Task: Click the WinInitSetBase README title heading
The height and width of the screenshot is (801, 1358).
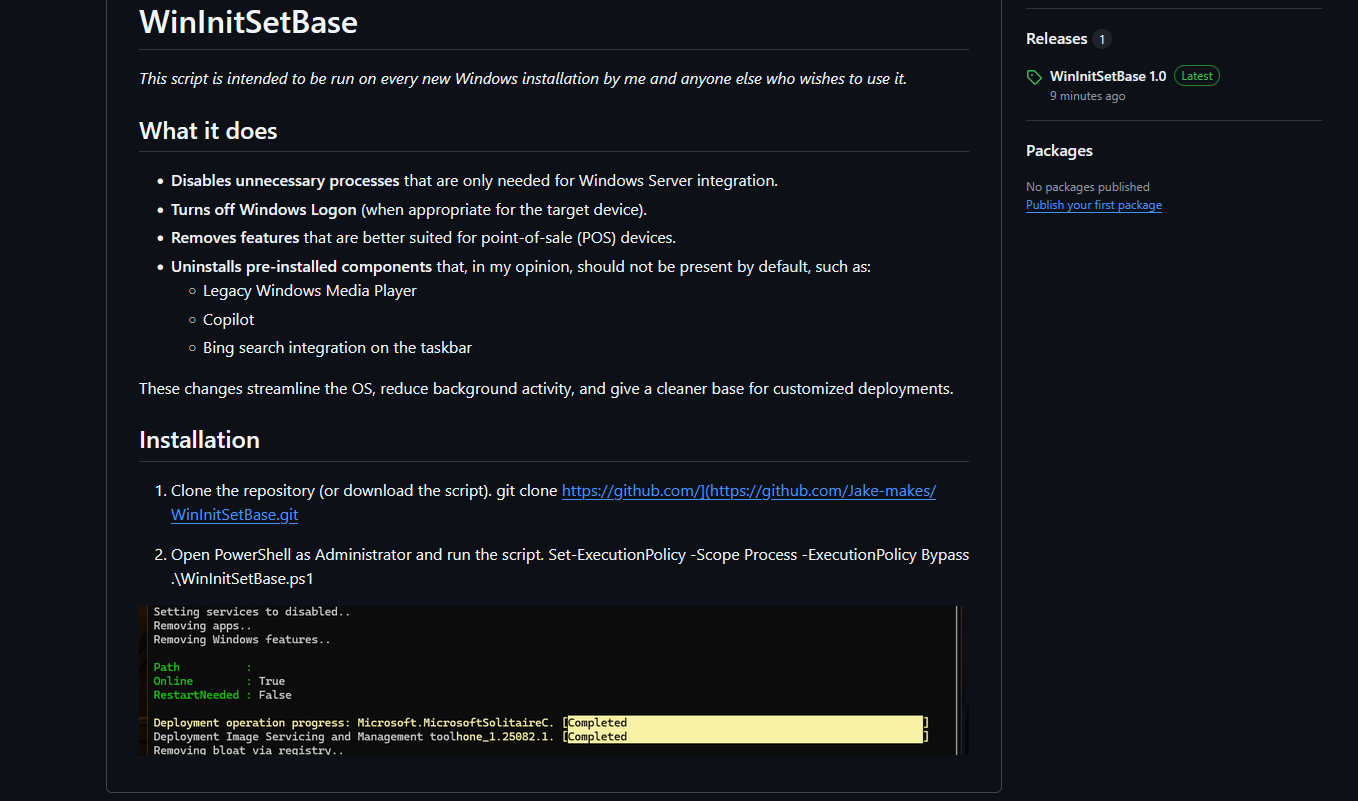Action: click(248, 22)
